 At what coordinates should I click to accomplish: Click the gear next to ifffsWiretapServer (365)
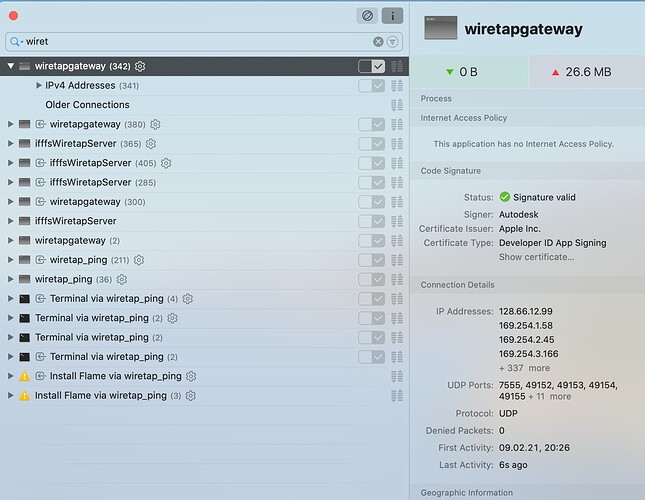click(151, 144)
